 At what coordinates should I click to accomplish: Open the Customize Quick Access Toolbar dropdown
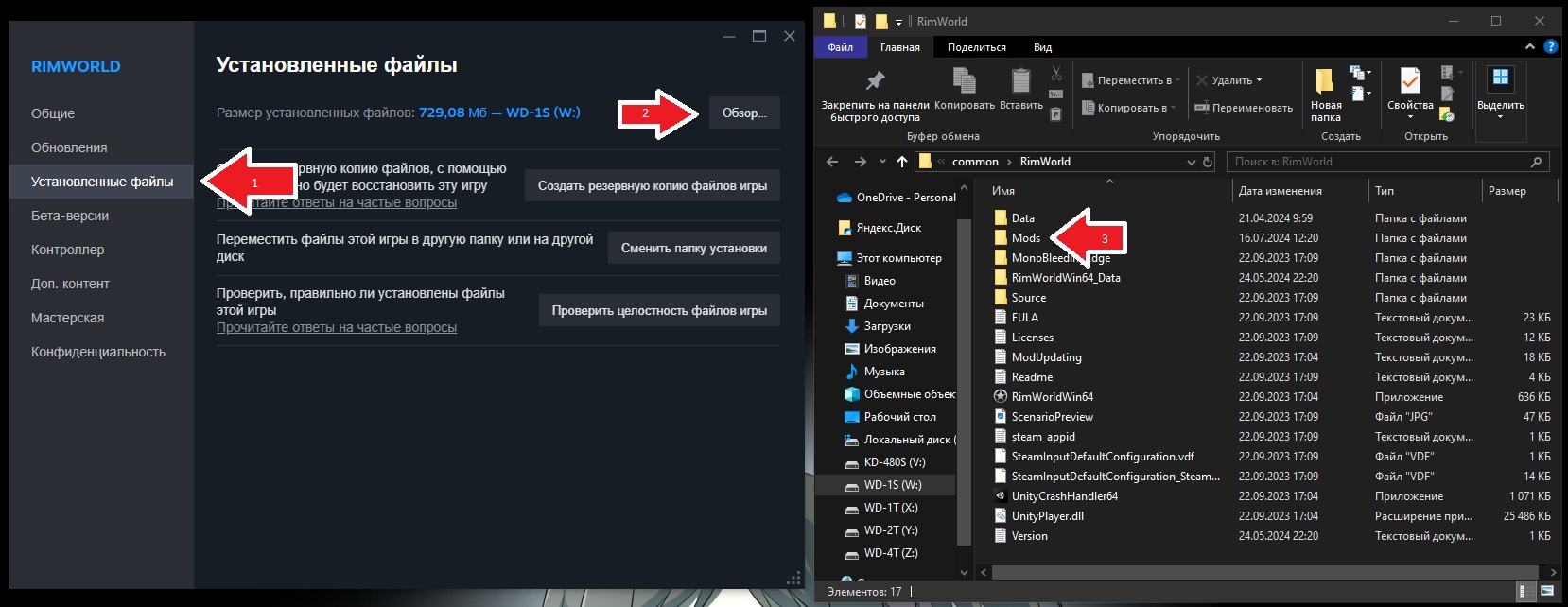tap(898, 22)
